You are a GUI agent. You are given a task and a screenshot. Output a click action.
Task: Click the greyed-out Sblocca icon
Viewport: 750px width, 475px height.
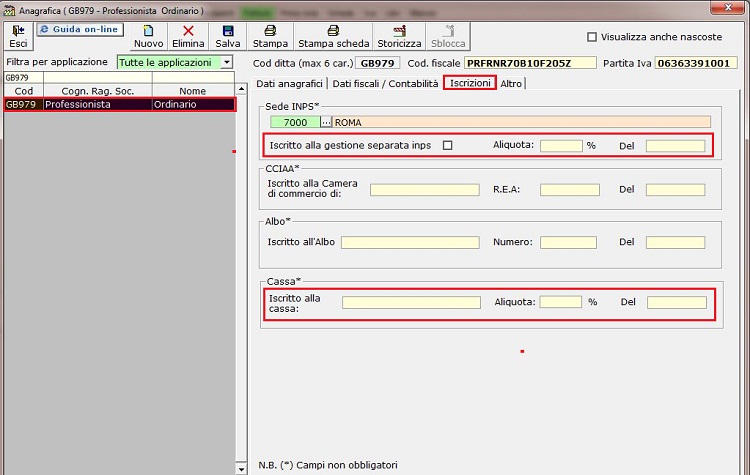click(448, 31)
